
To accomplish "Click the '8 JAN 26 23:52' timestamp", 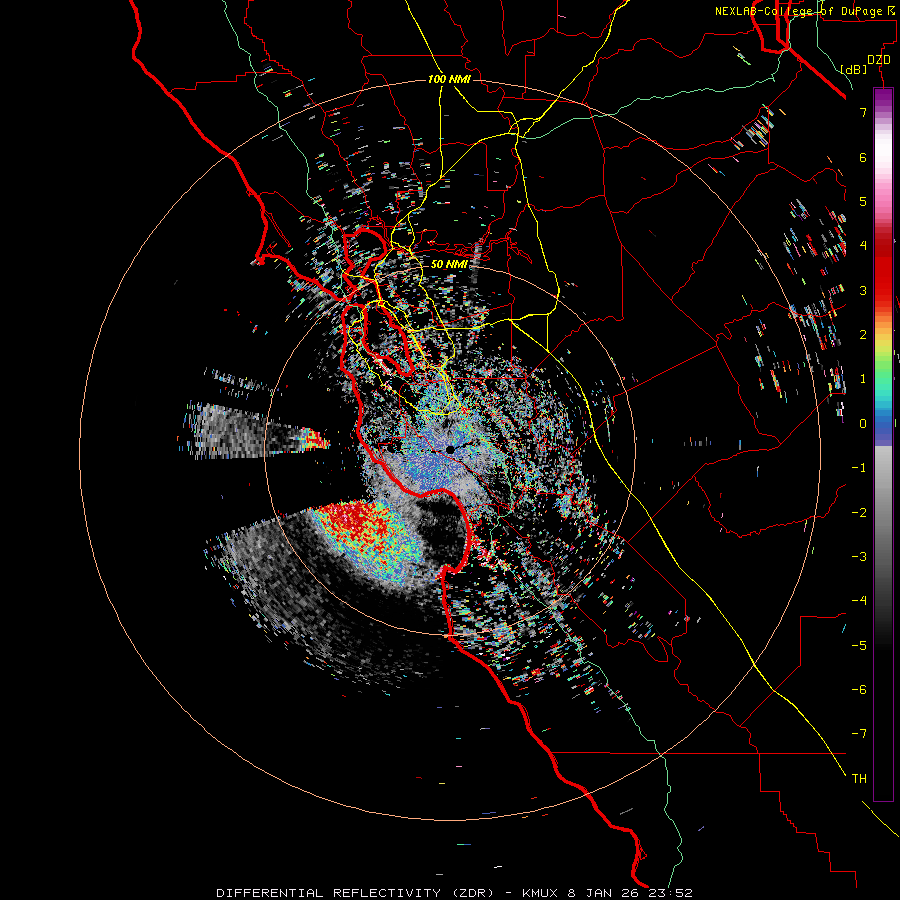I will 631,893.
